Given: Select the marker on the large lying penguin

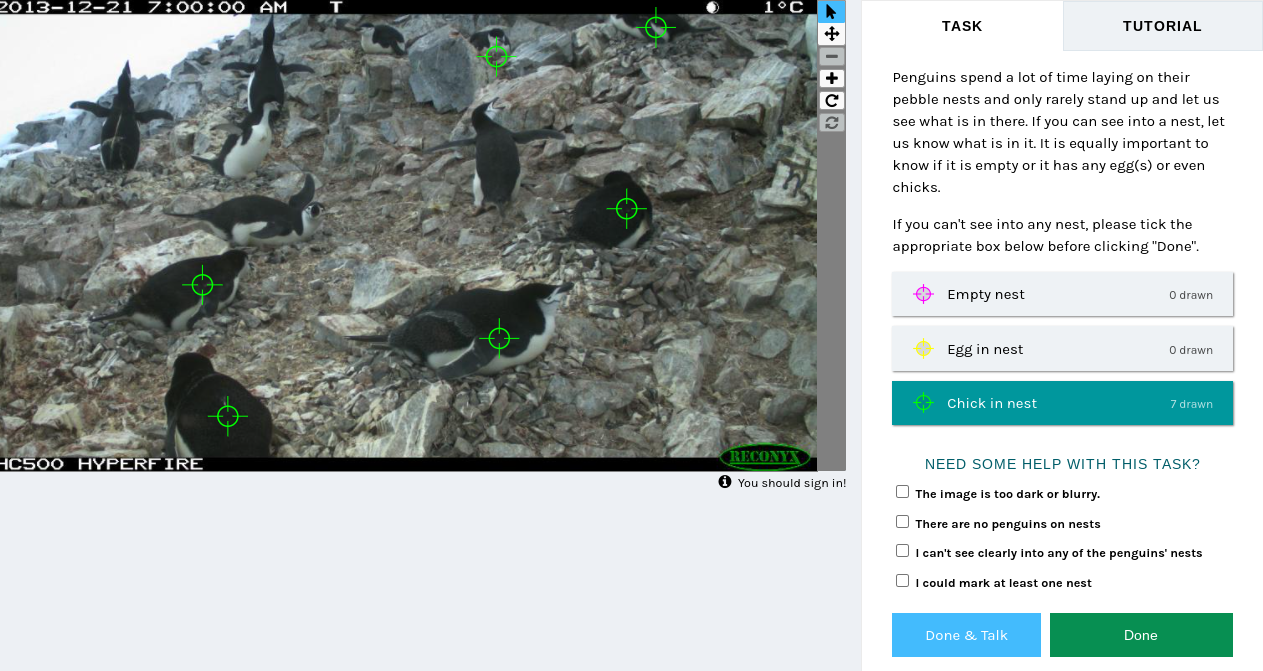Looking at the screenshot, I should click(x=500, y=339).
